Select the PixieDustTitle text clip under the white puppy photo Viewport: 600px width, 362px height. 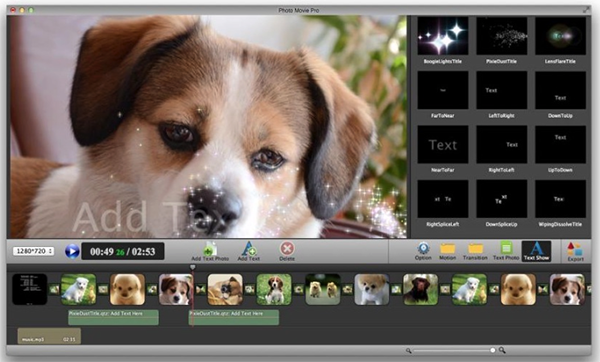(x=113, y=318)
